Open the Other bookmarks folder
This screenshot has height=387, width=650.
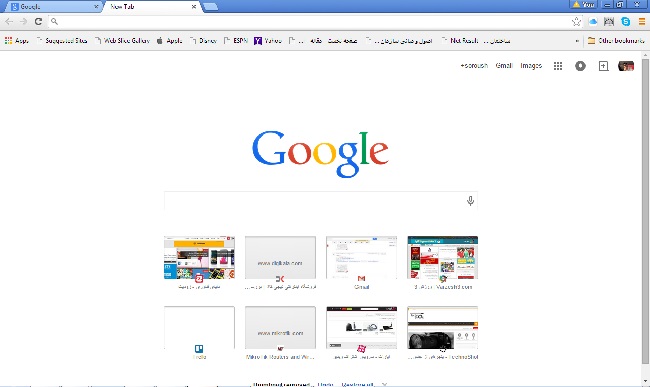(x=616, y=41)
